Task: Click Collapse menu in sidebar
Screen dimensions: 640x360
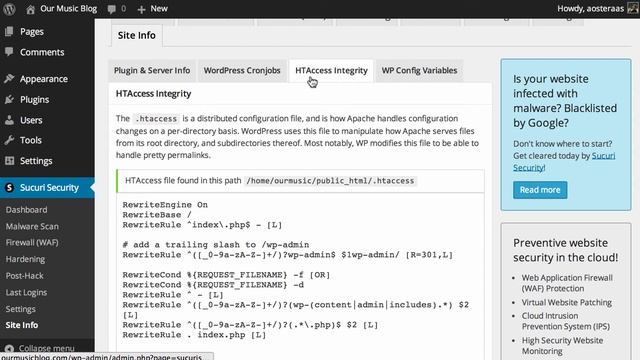Action: 47,349
